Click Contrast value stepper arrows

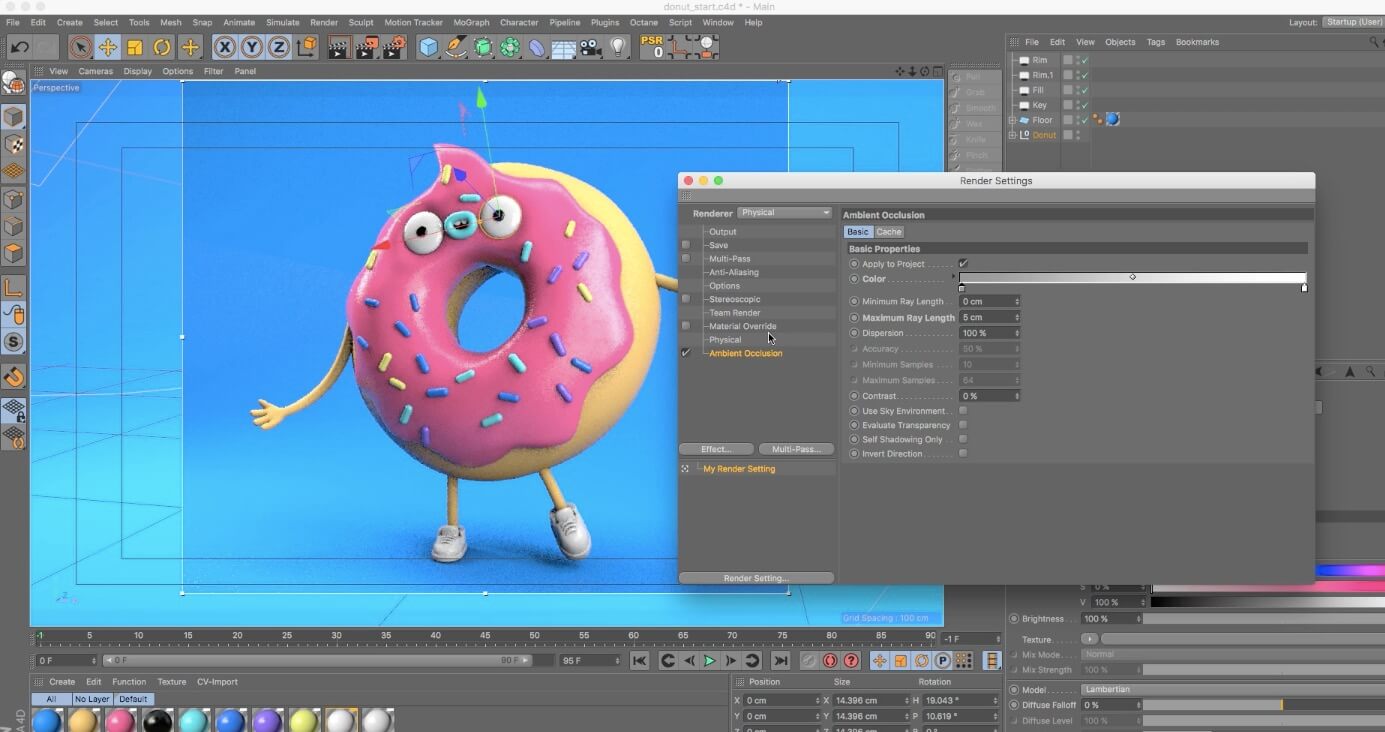[x=1016, y=396]
